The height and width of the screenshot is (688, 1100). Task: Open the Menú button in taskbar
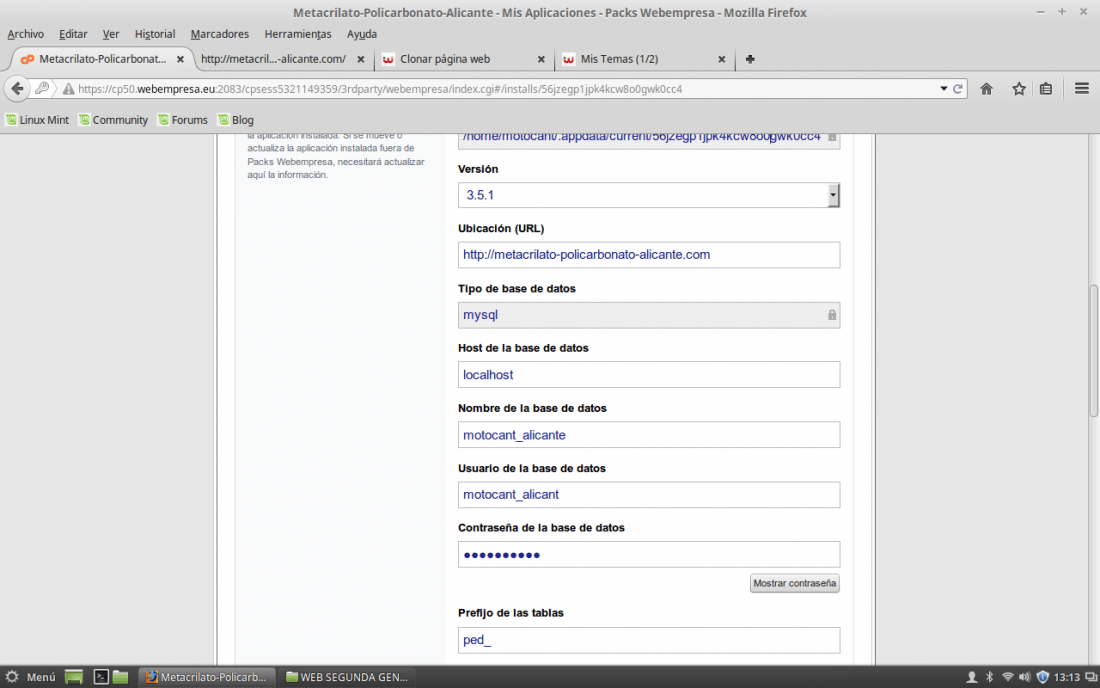point(31,677)
